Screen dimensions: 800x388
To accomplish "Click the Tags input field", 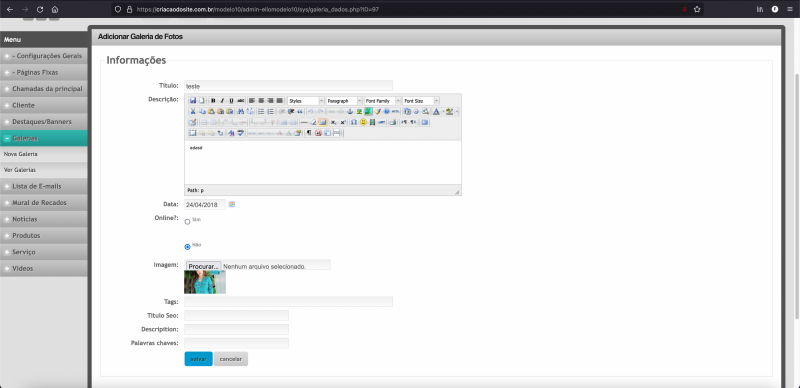I will click(288, 302).
